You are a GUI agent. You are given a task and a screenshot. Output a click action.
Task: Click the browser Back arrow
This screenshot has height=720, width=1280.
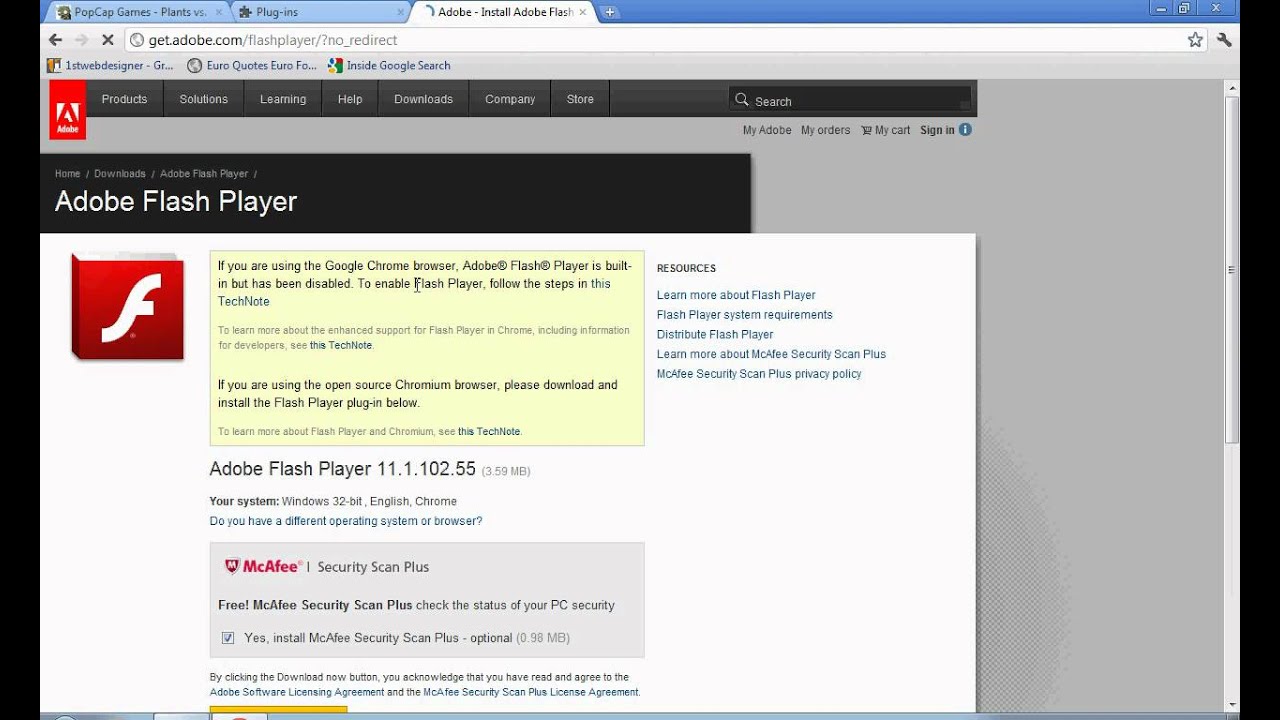56,40
